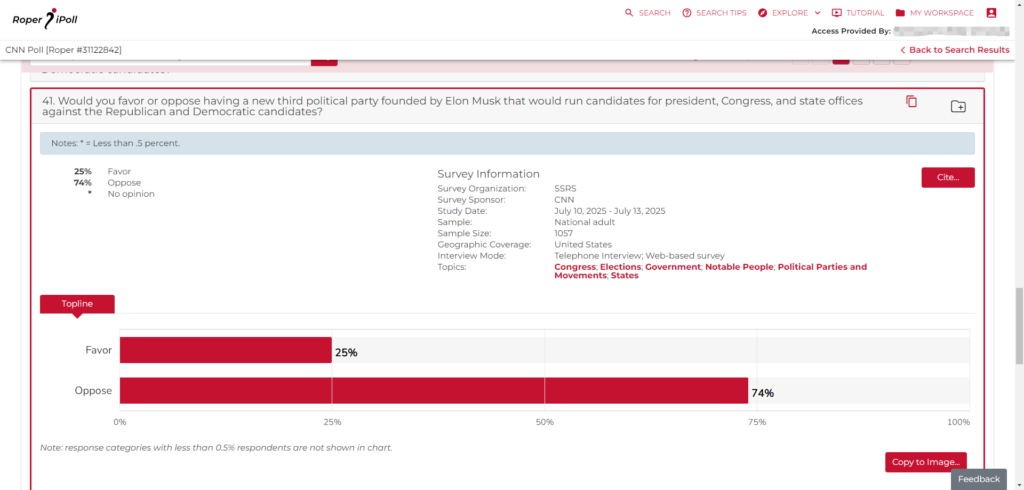Click the Cite... button
The width and height of the screenshot is (1024, 490).
(947, 177)
